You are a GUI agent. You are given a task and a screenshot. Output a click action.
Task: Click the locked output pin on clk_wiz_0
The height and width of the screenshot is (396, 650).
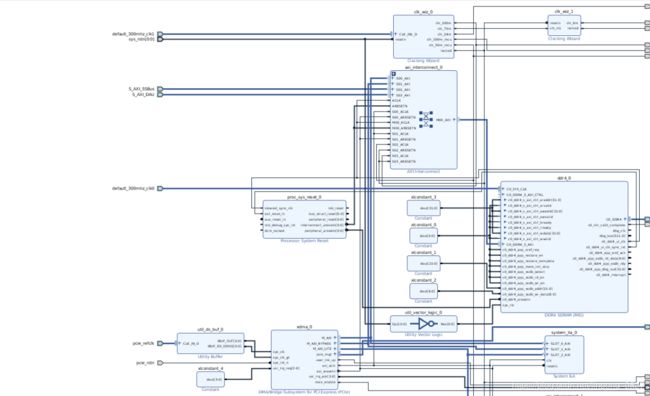[447, 51]
